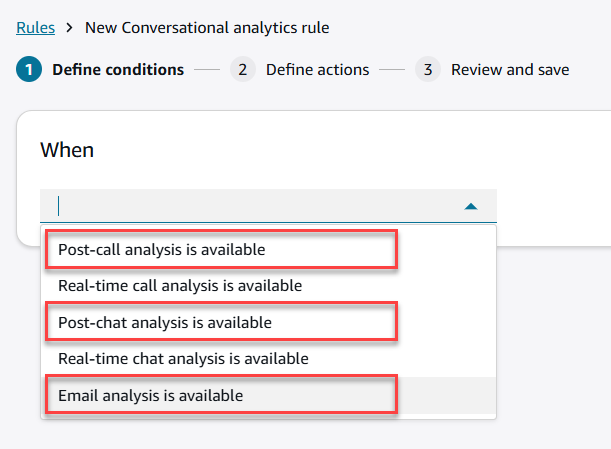Select the New Conversational analytics rule breadcrumb
This screenshot has width=611, height=449.
[x=207, y=27]
